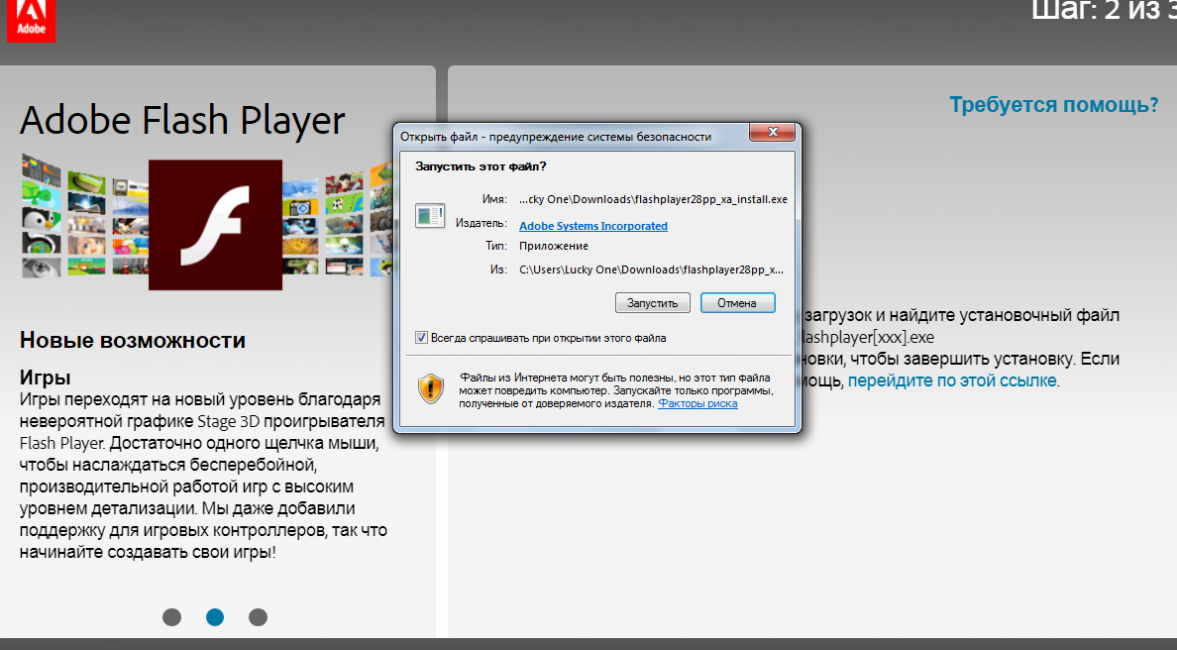Open the Требуется помощь? link
This screenshot has height=650, width=1177.
coord(1054,105)
